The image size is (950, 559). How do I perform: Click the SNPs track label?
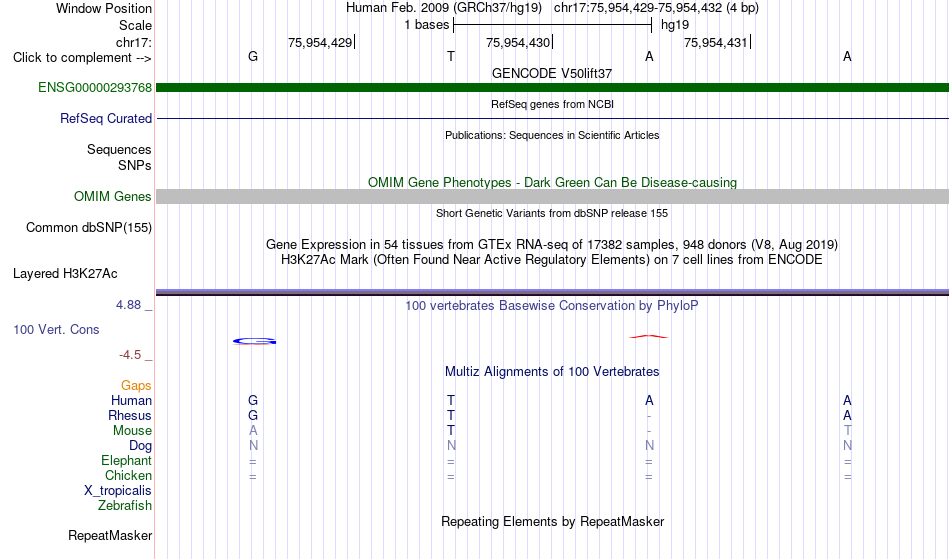click(x=135, y=165)
